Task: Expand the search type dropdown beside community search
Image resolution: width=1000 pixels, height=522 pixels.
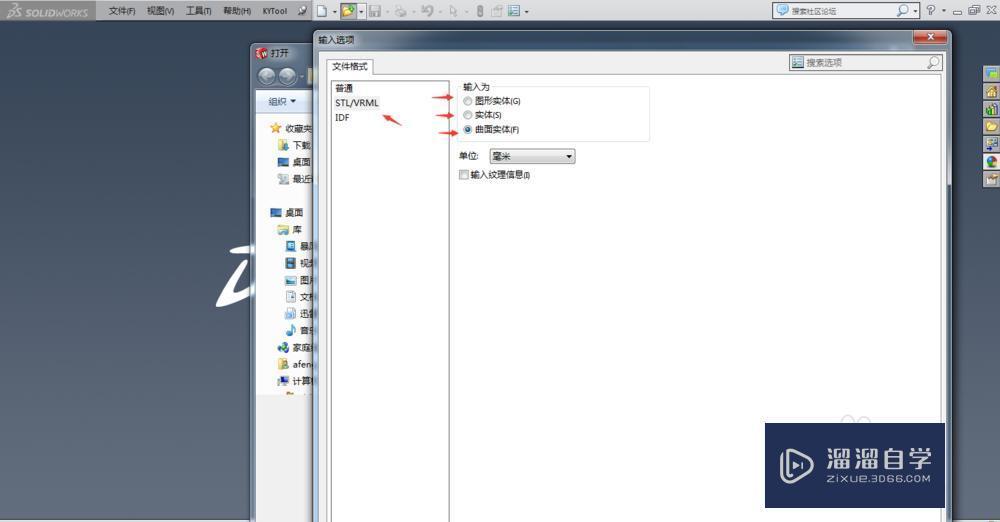Action: (915, 11)
